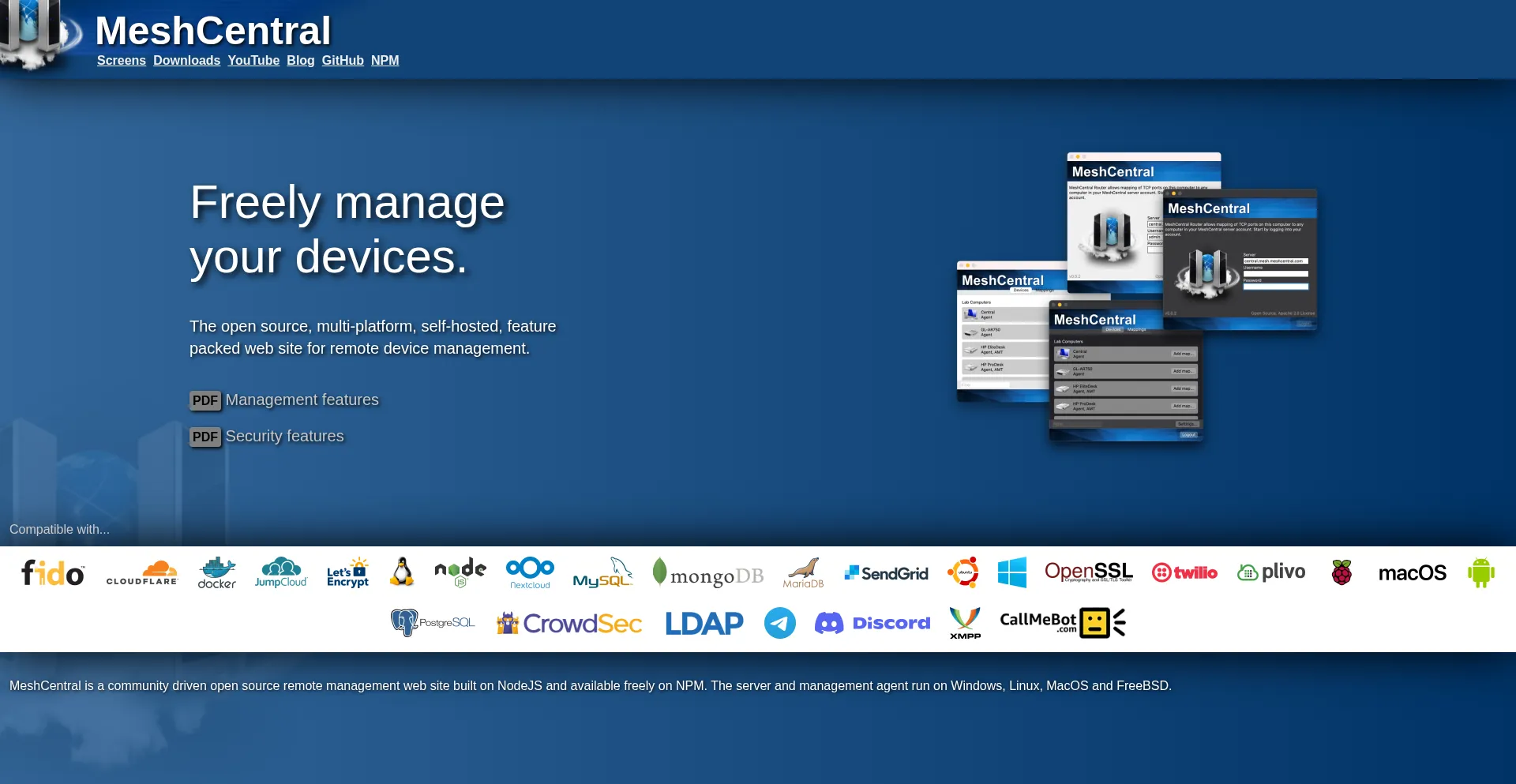Click the MongoDB logo
The height and width of the screenshot is (784, 1516).
point(708,573)
